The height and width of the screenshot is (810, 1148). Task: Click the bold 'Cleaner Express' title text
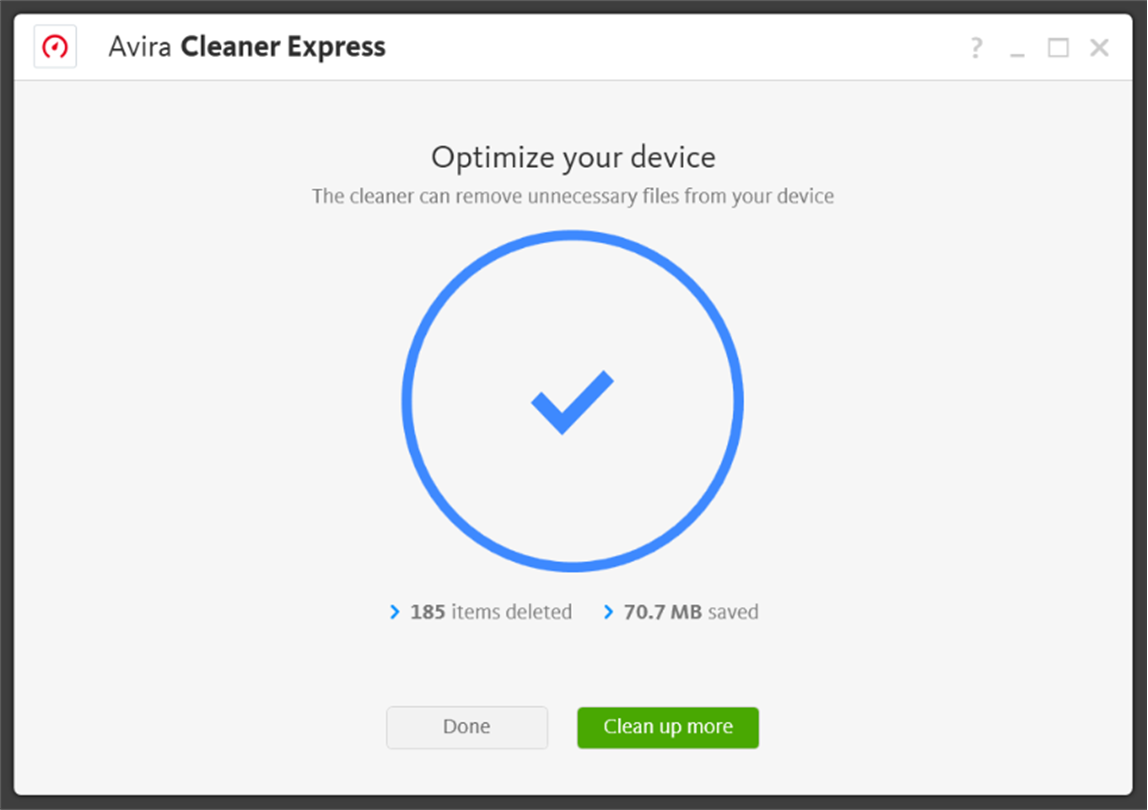(283, 47)
